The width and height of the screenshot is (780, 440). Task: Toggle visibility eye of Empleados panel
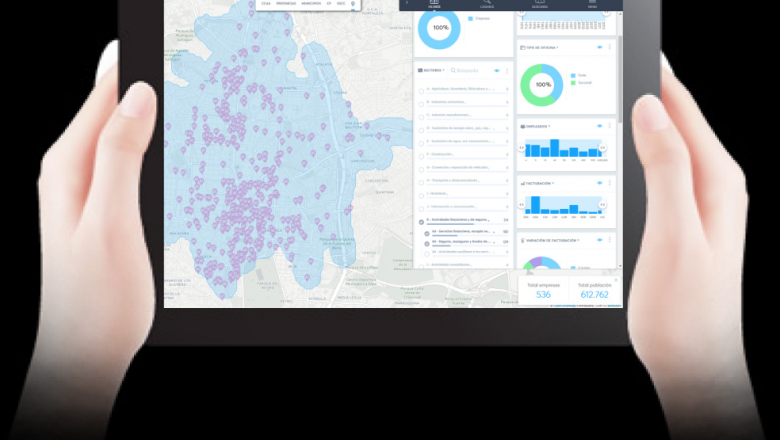coord(599,126)
